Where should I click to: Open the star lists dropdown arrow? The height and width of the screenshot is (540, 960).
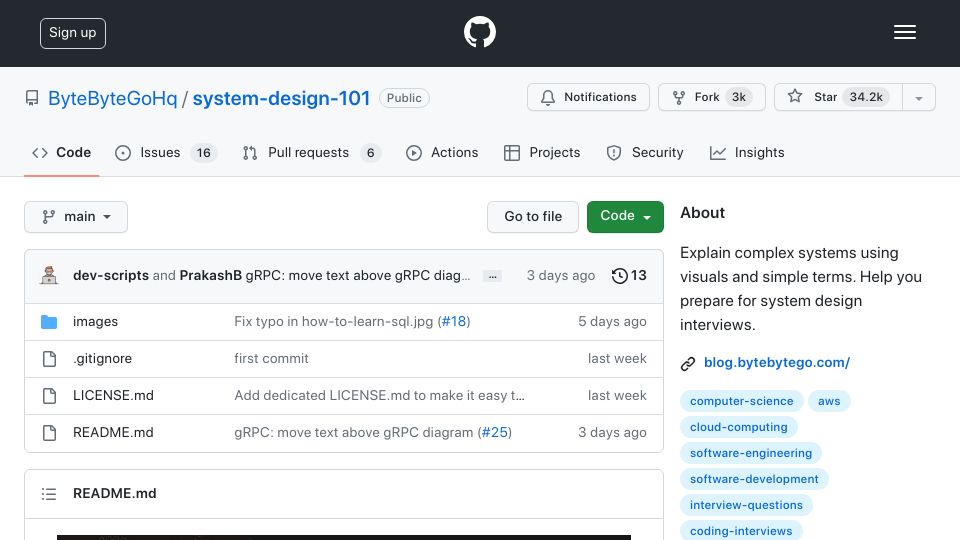(918, 97)
